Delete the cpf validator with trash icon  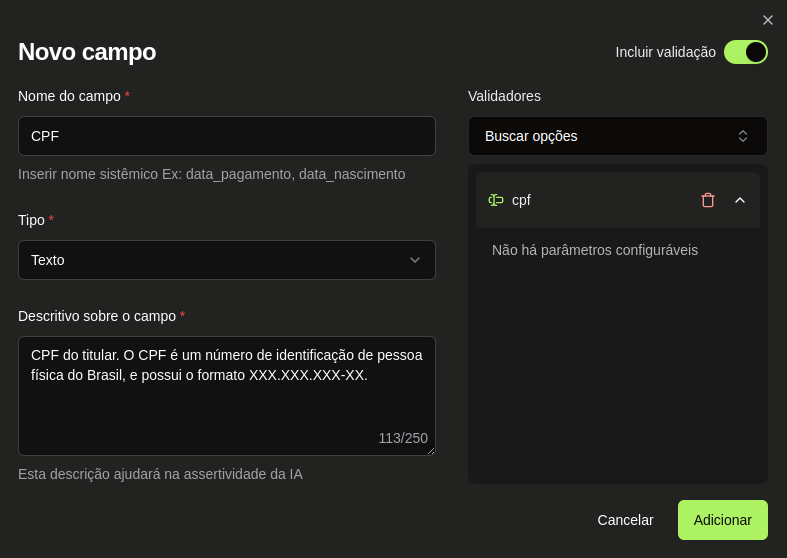click(x=708, y=200)
